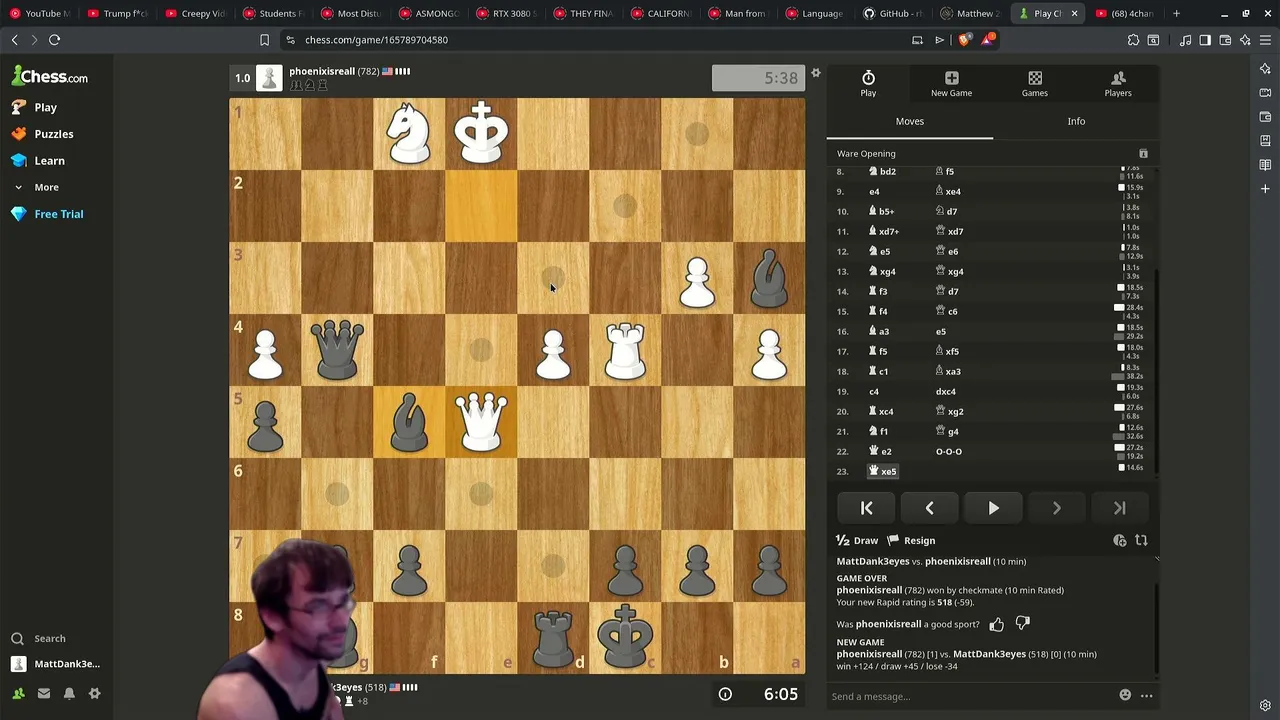Switch to the Info tab

[1076, 121]
